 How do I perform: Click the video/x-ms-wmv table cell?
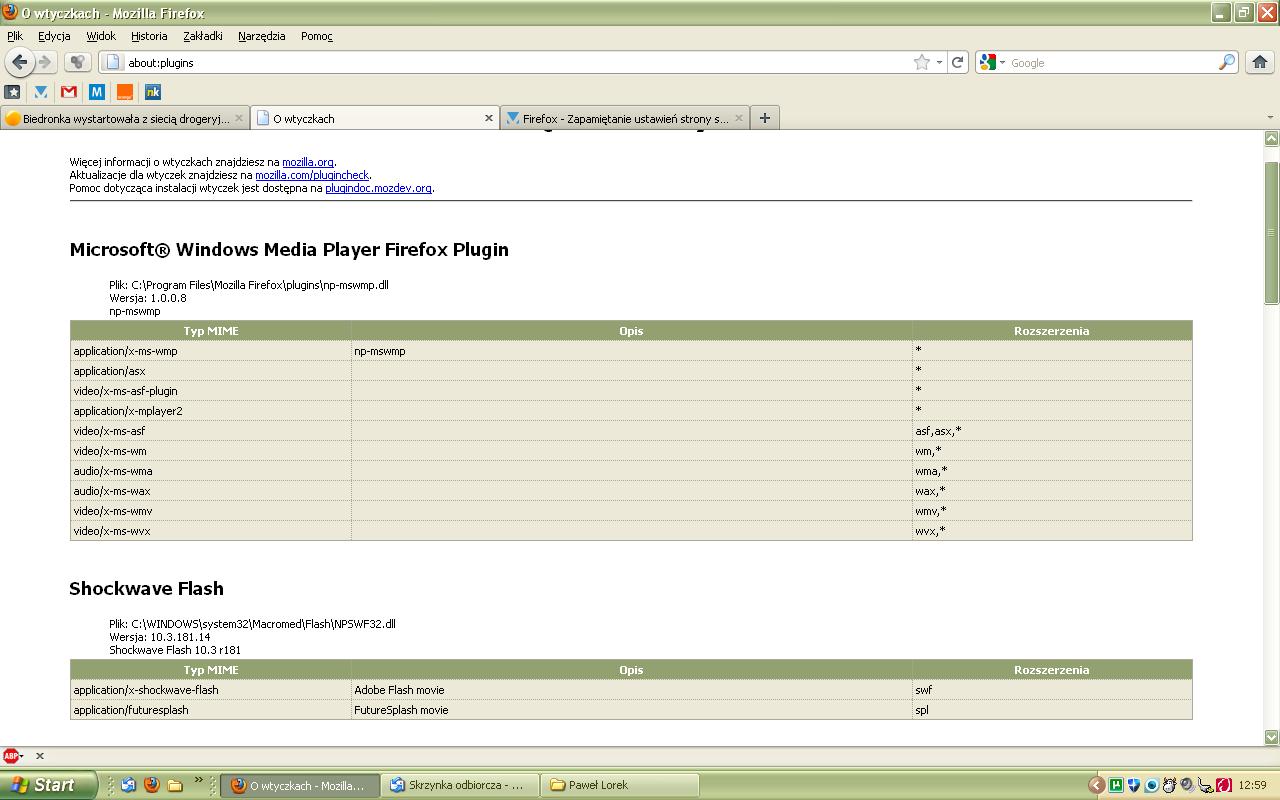211,511
